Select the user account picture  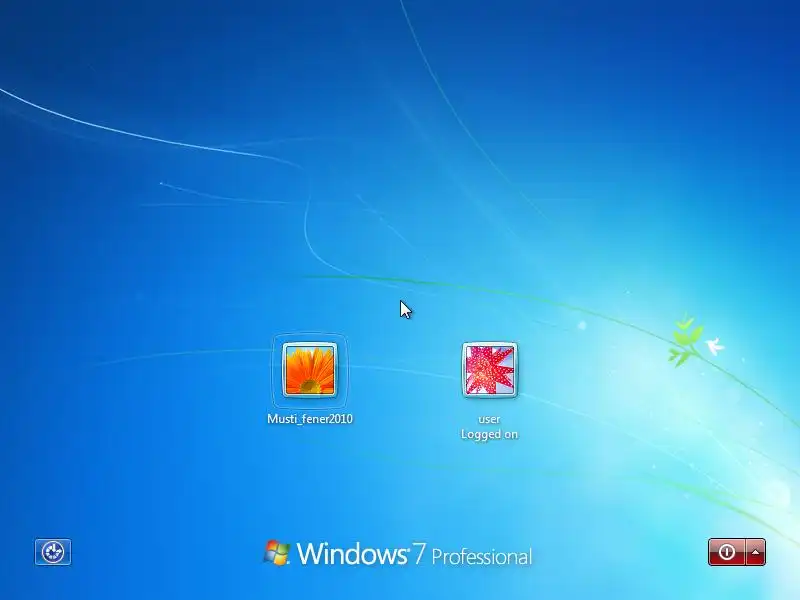point(489,370)
